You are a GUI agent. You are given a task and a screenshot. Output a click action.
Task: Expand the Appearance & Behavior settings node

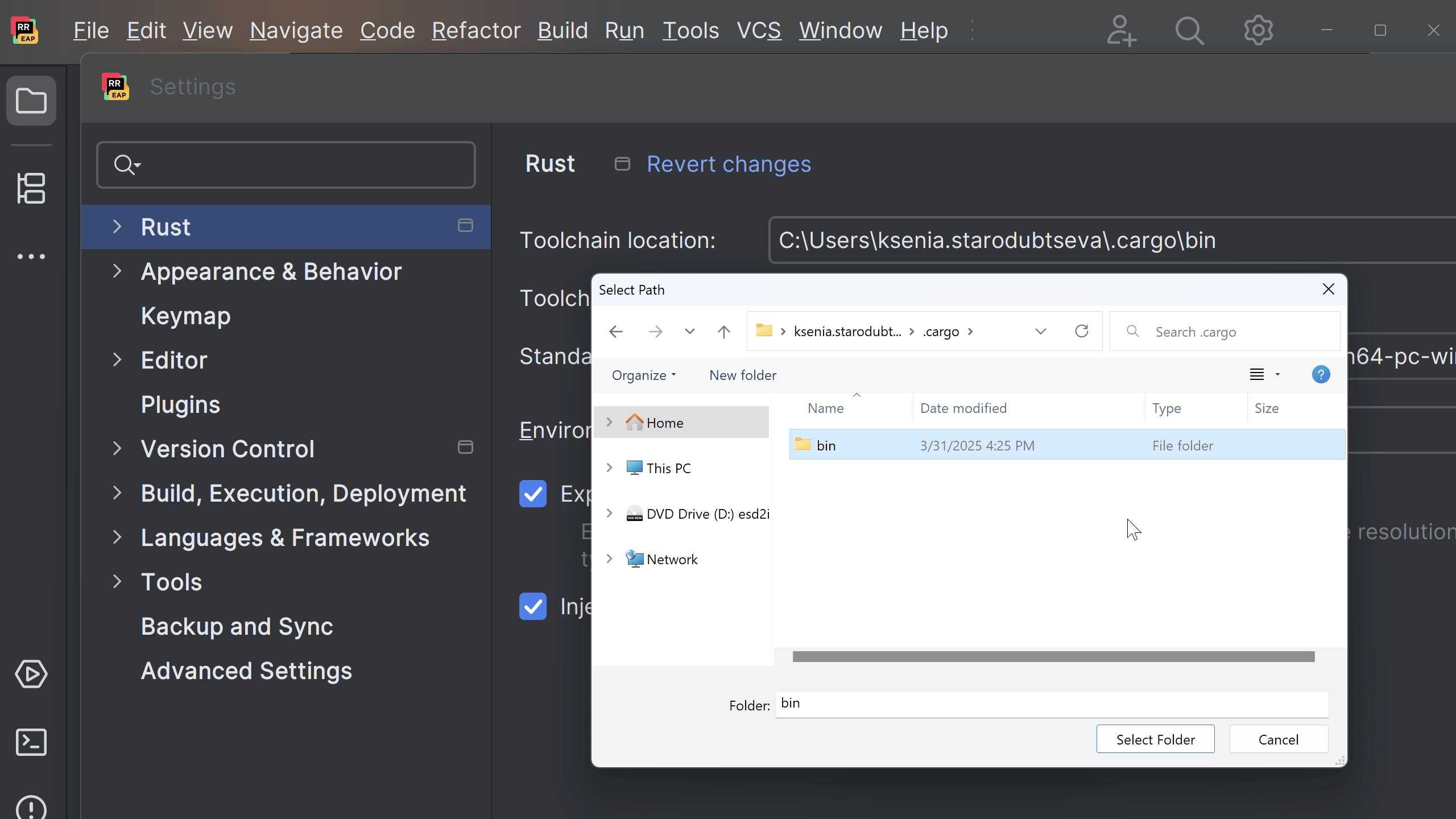[x=117, y=271]
